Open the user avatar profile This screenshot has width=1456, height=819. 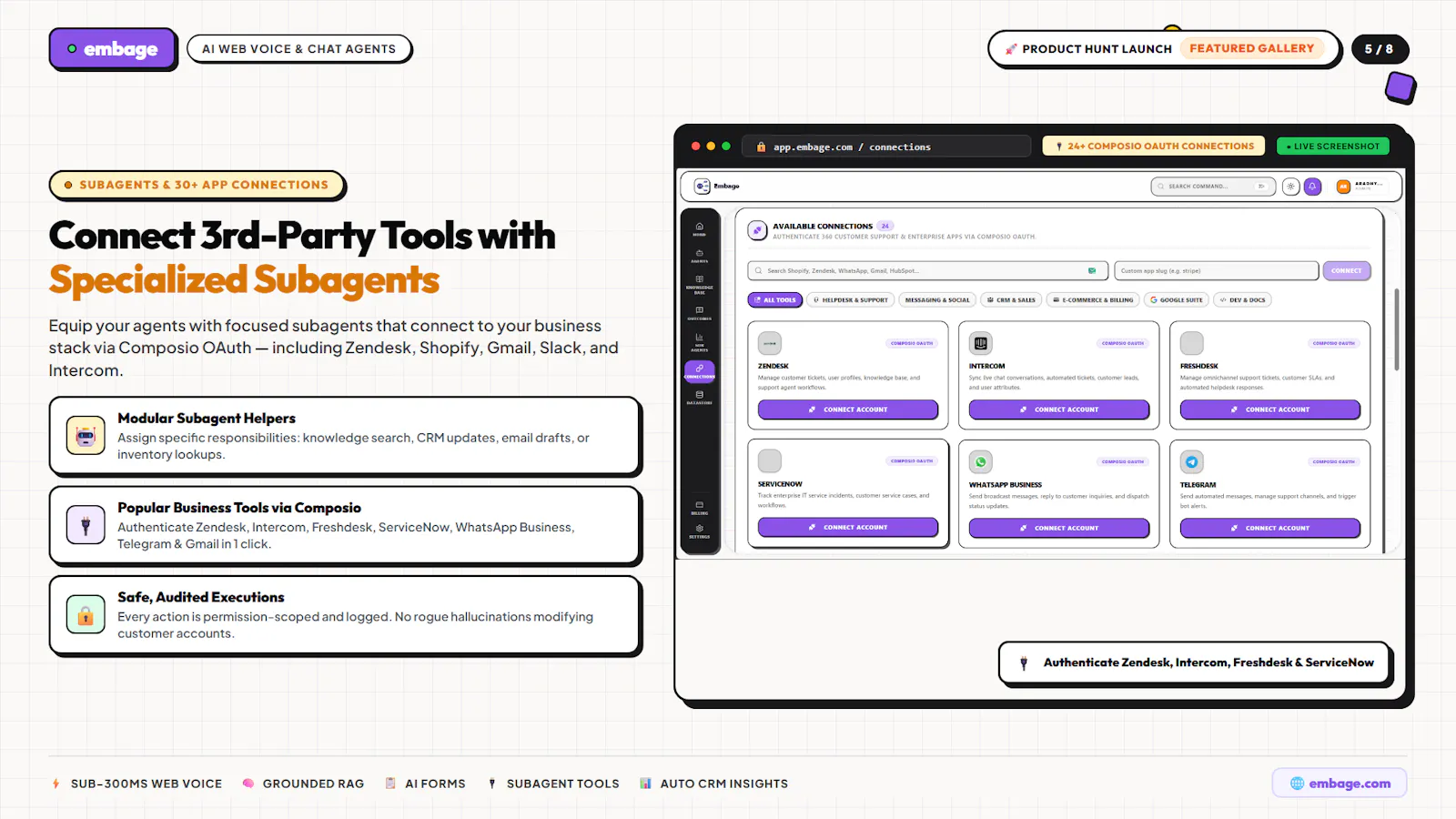tap(1343, 187)
